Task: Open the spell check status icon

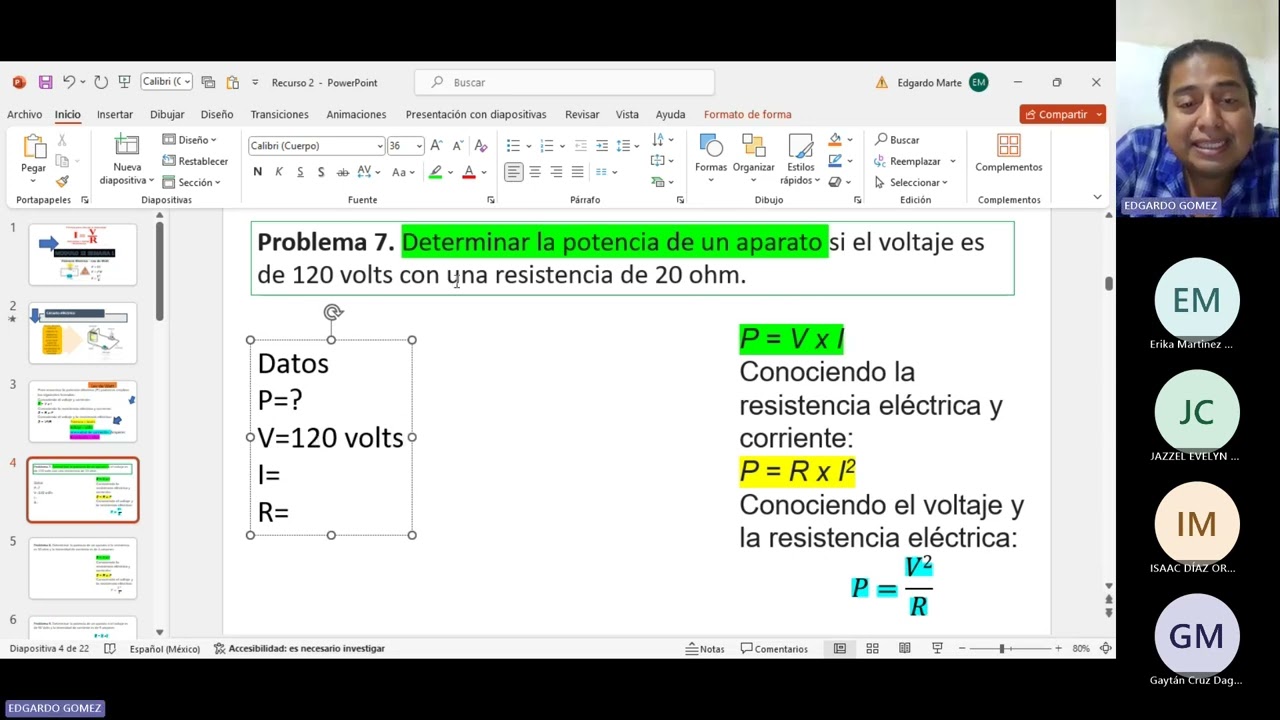Action: [110, 648]
